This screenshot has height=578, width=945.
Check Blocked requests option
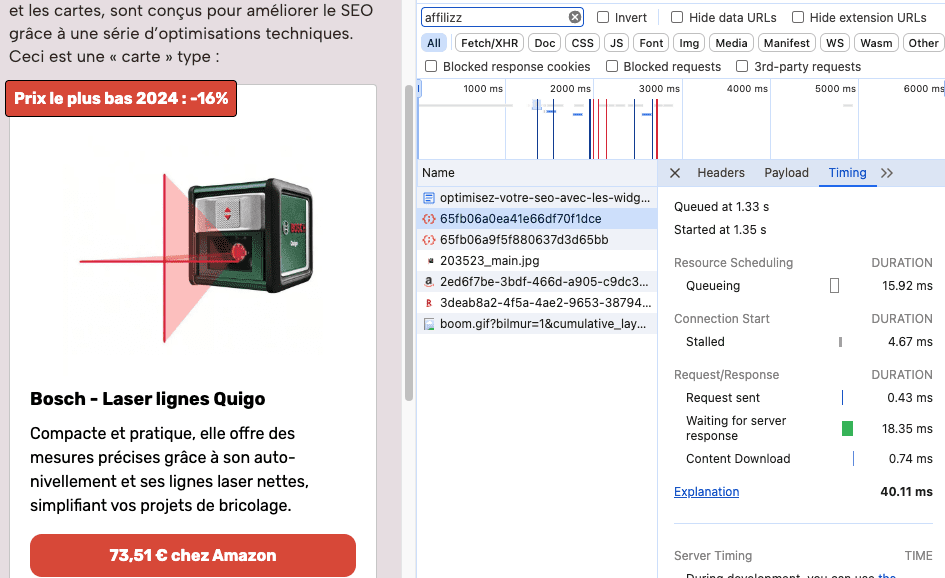pos(612,66)
